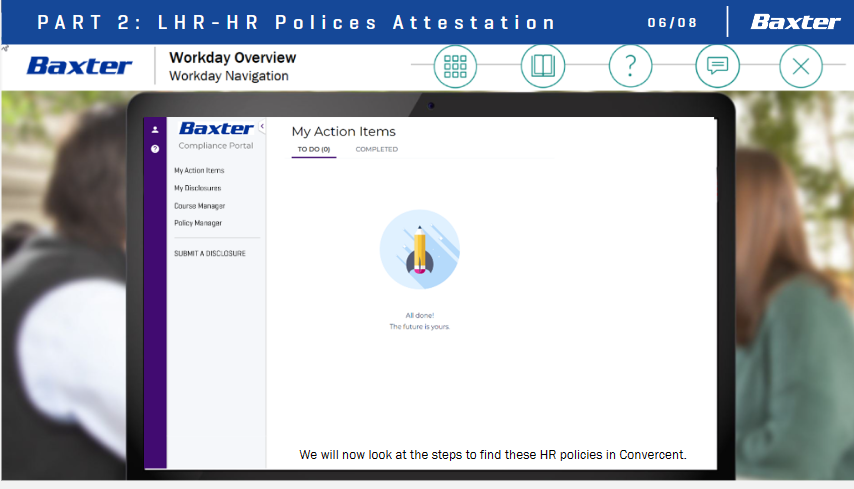854x489 pixels.
Task: Click the user profile icon in purple sidebar
Action: (x=155, y=130)
